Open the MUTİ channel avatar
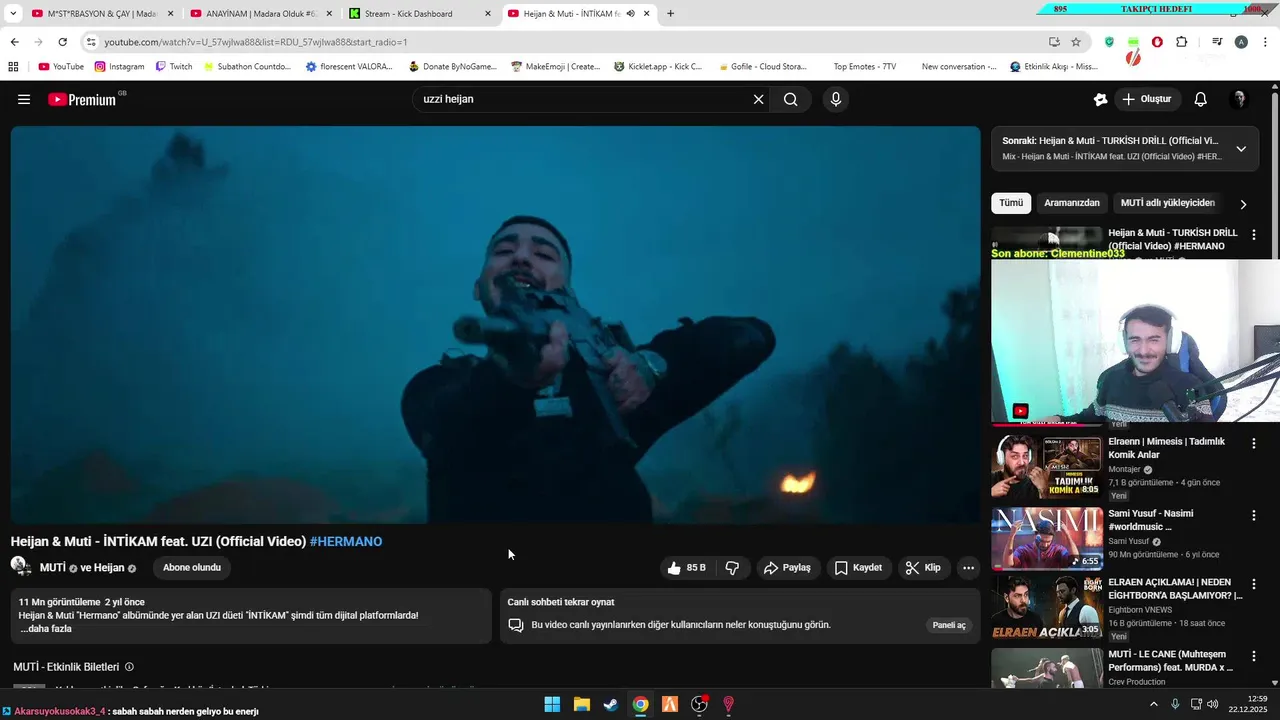1280x720 pixels. tap(20, 567)
